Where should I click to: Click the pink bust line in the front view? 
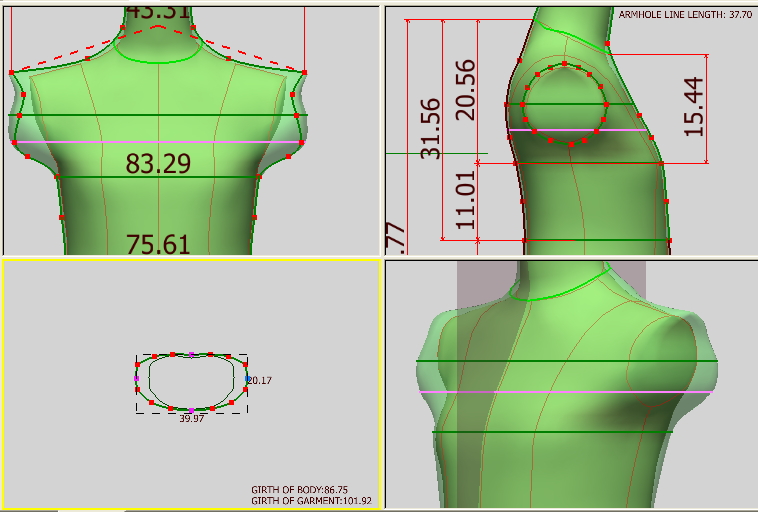(x=158, y=142)
